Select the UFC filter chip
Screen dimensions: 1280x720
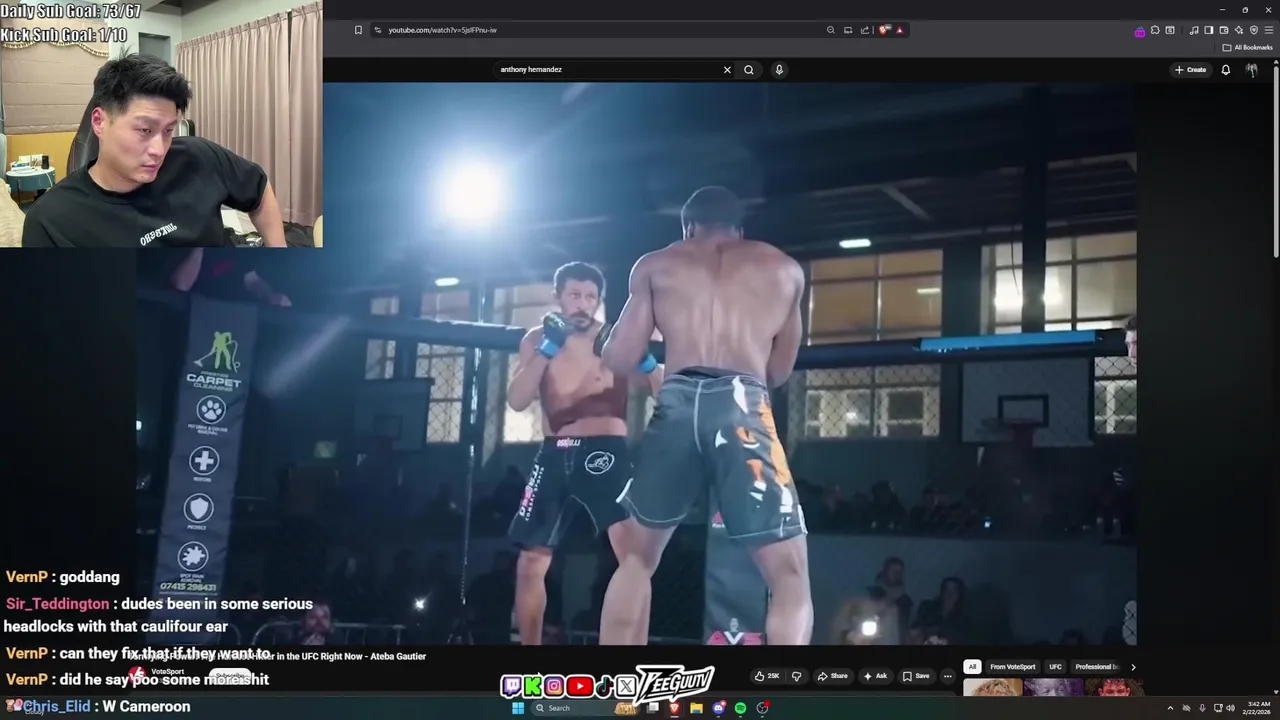click(x=1055, y=667)
